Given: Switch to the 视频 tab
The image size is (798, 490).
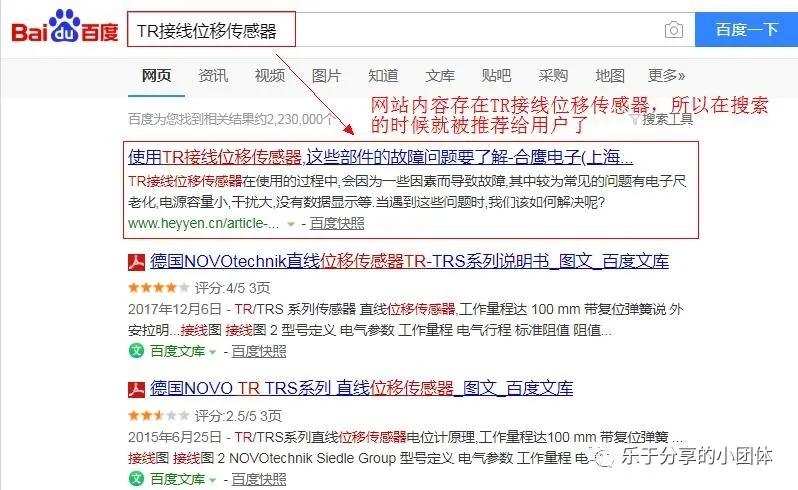Looking at the screenshot, I should (270, 76).
